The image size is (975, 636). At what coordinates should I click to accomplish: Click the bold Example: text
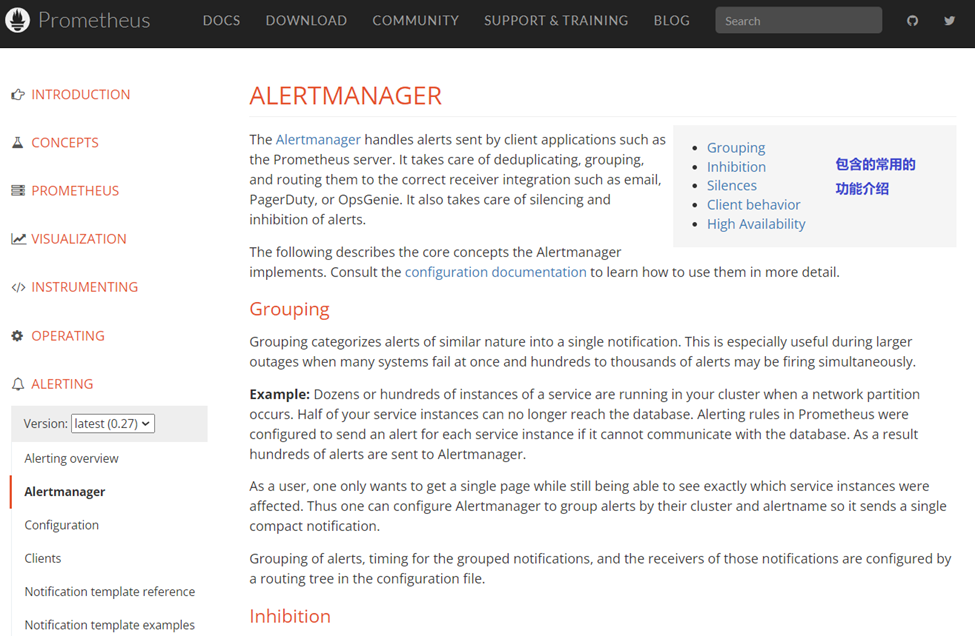click(279, 394)
